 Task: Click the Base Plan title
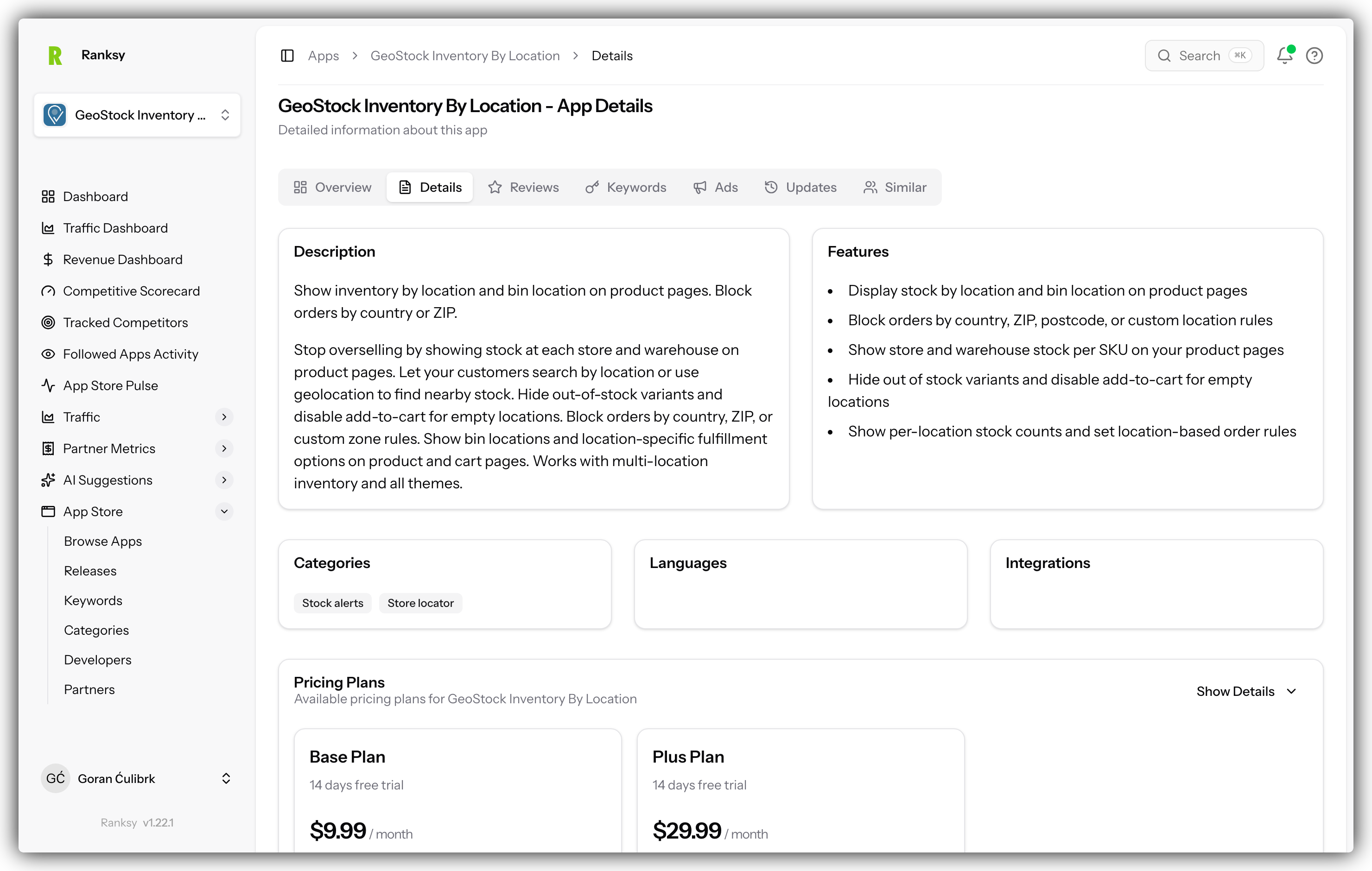tap(348, 757)
